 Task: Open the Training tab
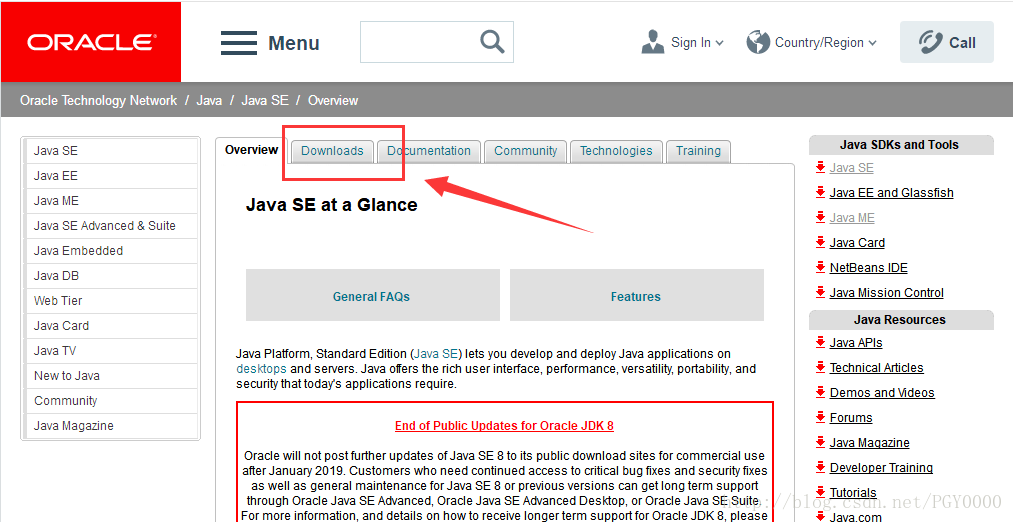click(x=698, y=151)
